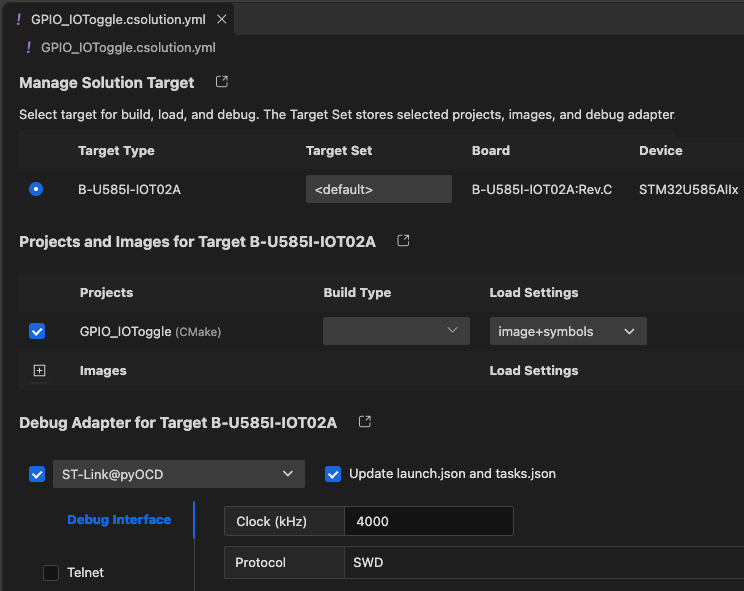Click the Build Type column header
The width and height of the screenshot is (744, 591).
pos(357,292)
